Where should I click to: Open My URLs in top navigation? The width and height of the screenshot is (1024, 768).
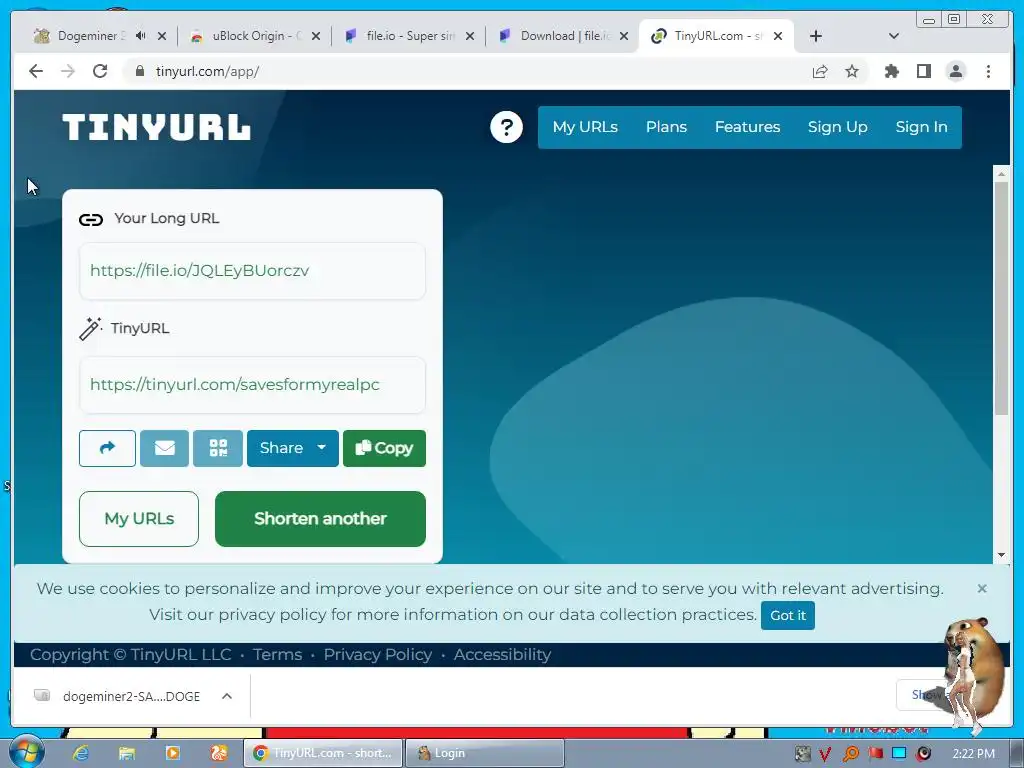pyautogui.click(x=585, y=127)
